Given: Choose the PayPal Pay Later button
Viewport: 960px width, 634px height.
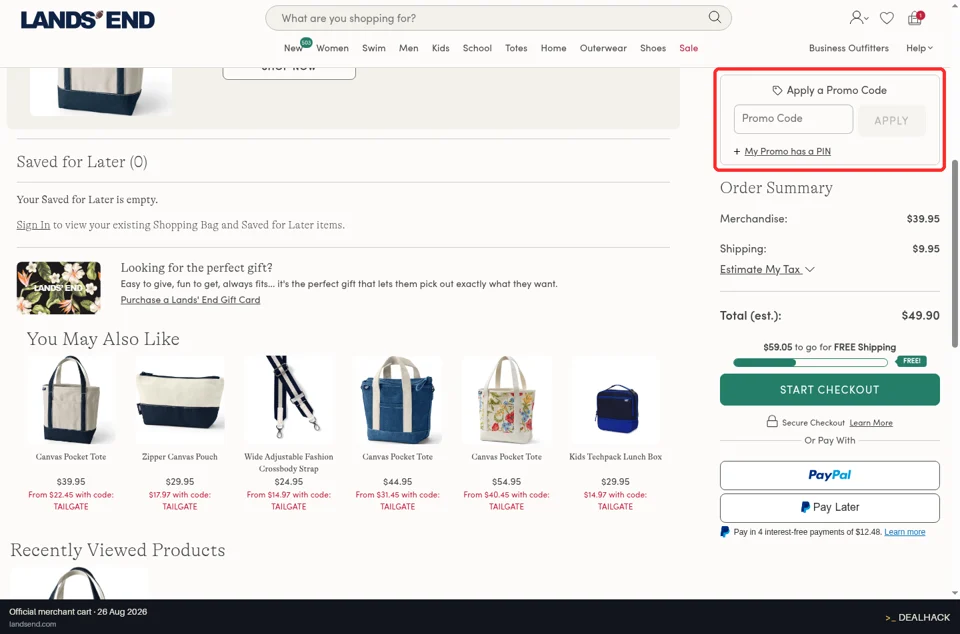Looking at the screenshot, I should click(830, 507).
